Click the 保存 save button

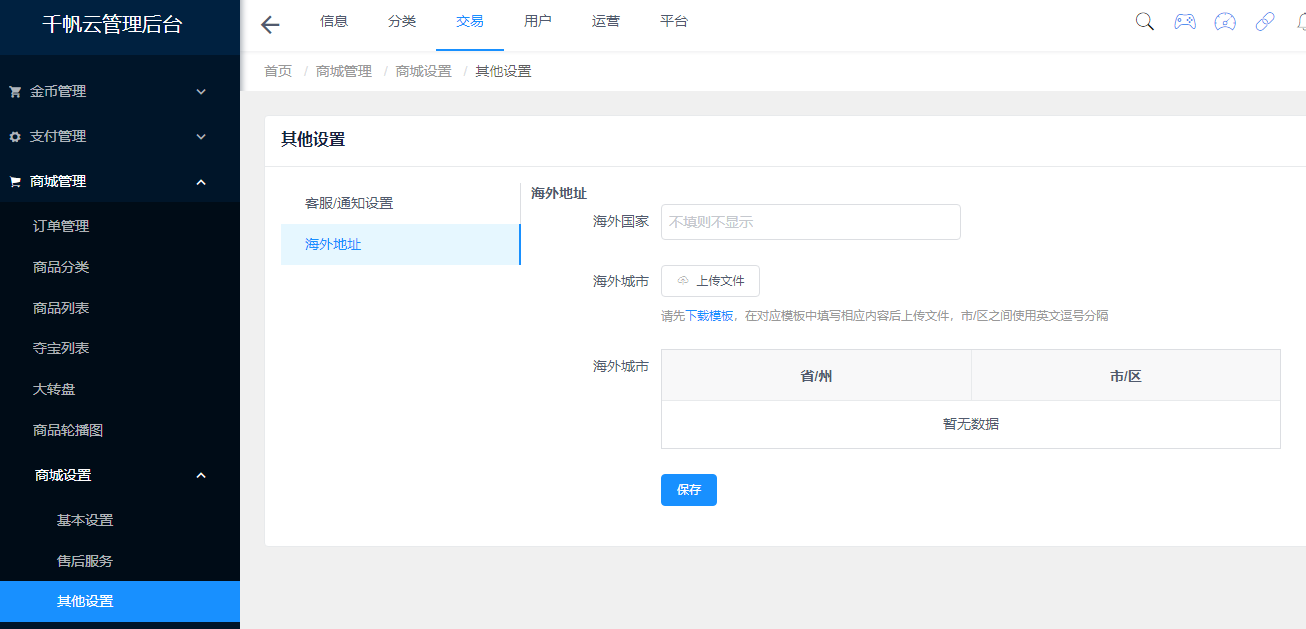(689, 490)
